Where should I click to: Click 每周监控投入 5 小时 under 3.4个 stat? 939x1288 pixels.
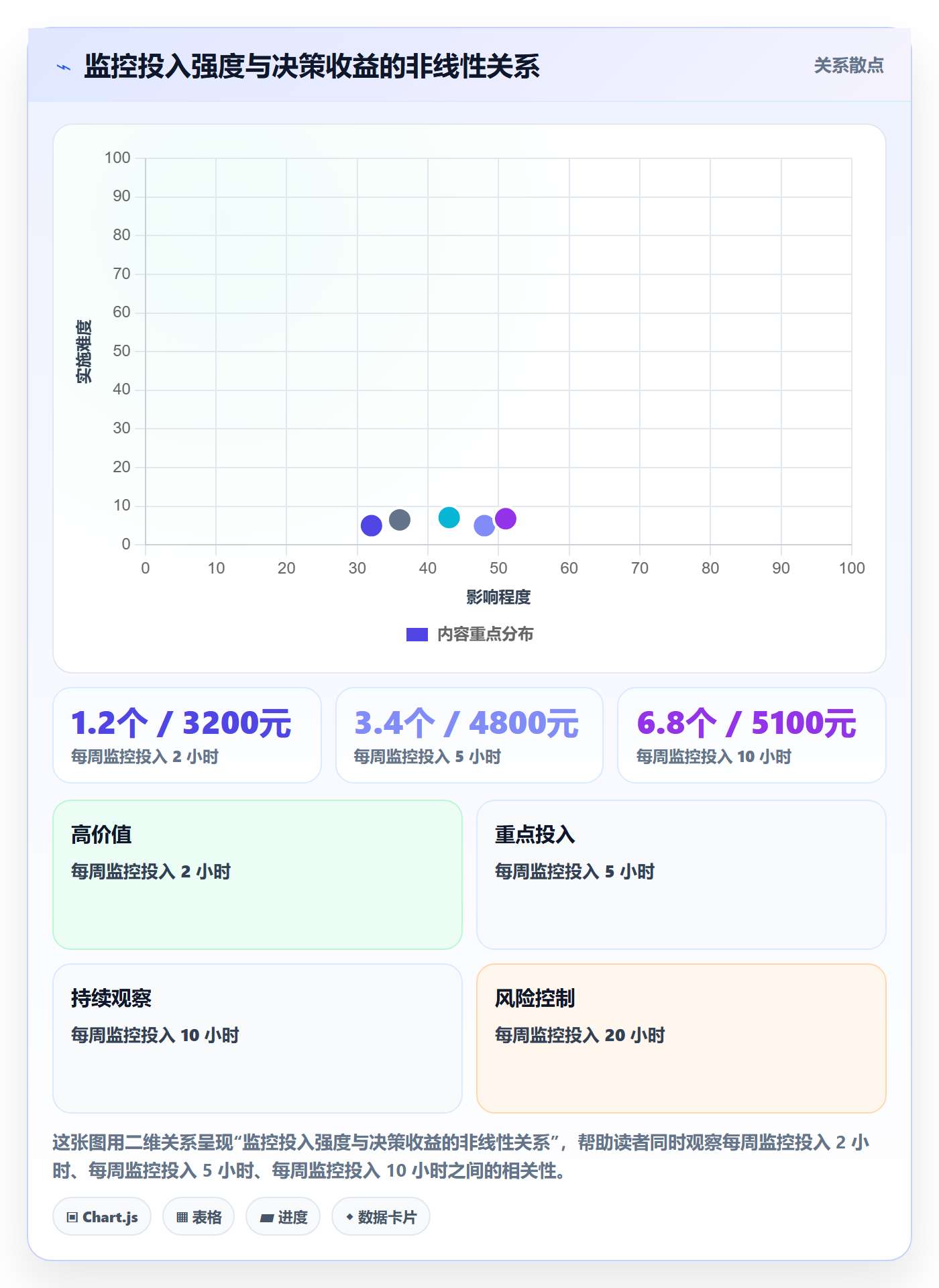[427, 757]
